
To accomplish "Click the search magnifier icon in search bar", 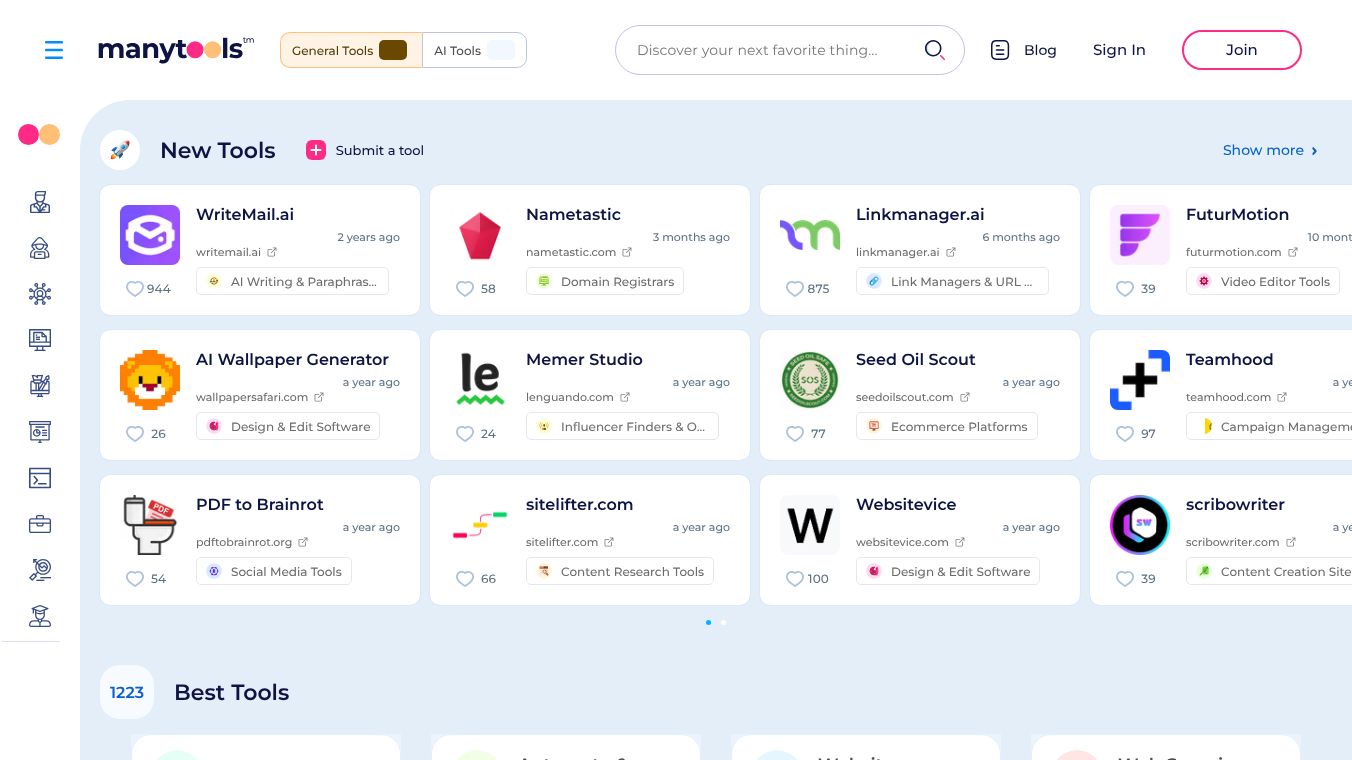I will click(x=935, y=50).
